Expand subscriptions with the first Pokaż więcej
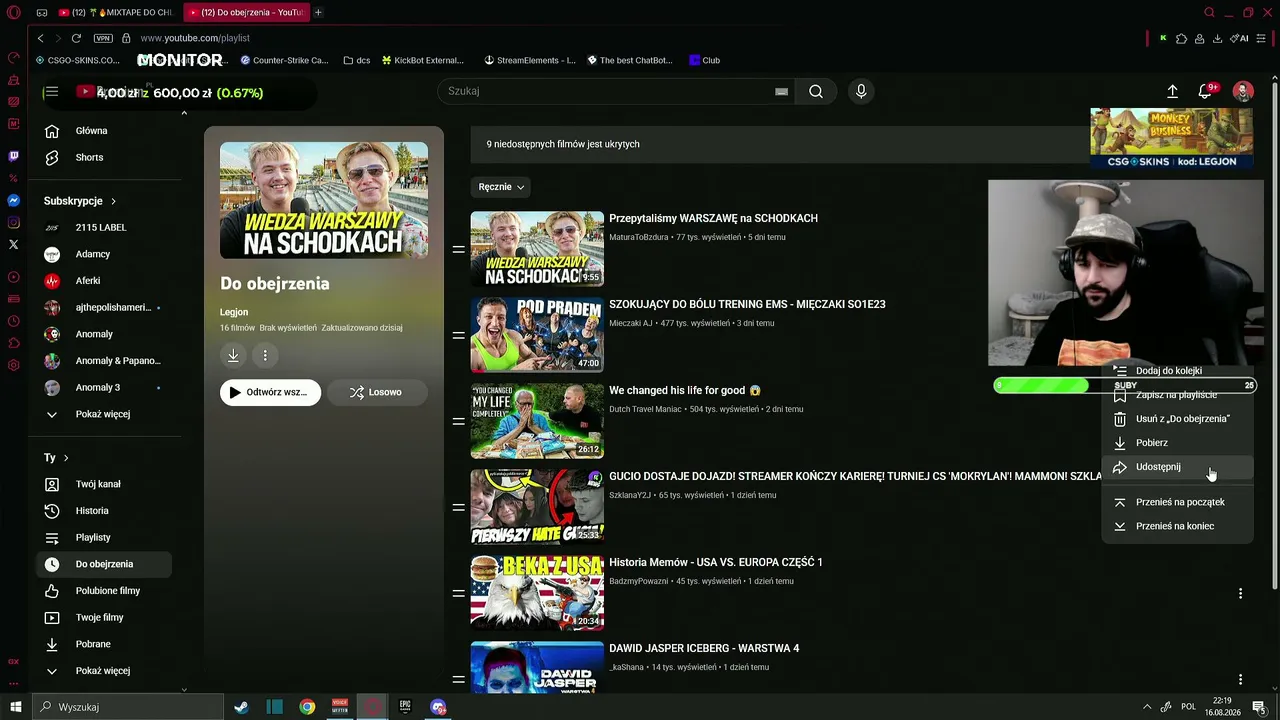The height and width of the screenshot is (720, 1280). tap(102, 414)
